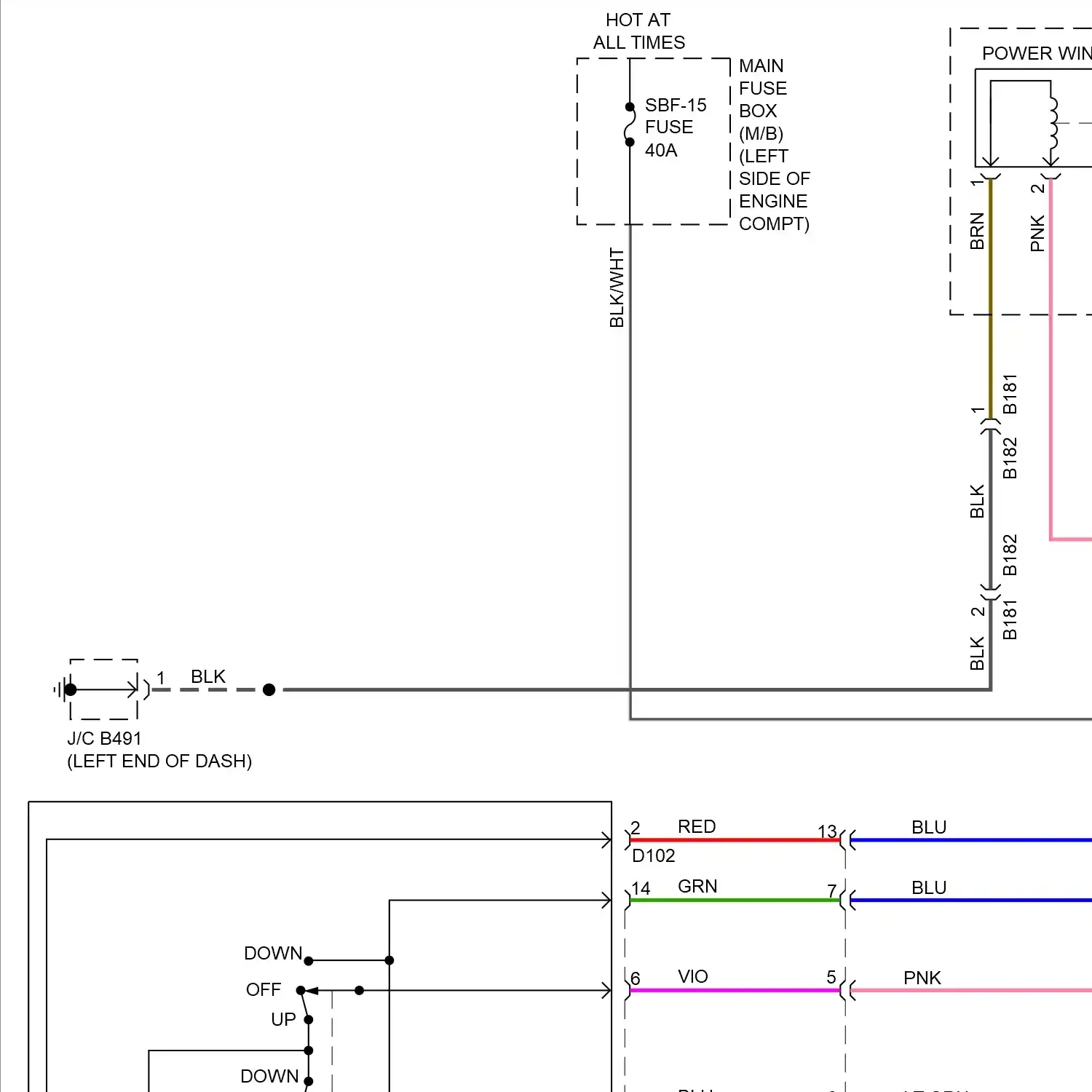Click the ground symbol at J/C B491
The width and height of the screenshot is (1092, 1092).
point(63,689)
